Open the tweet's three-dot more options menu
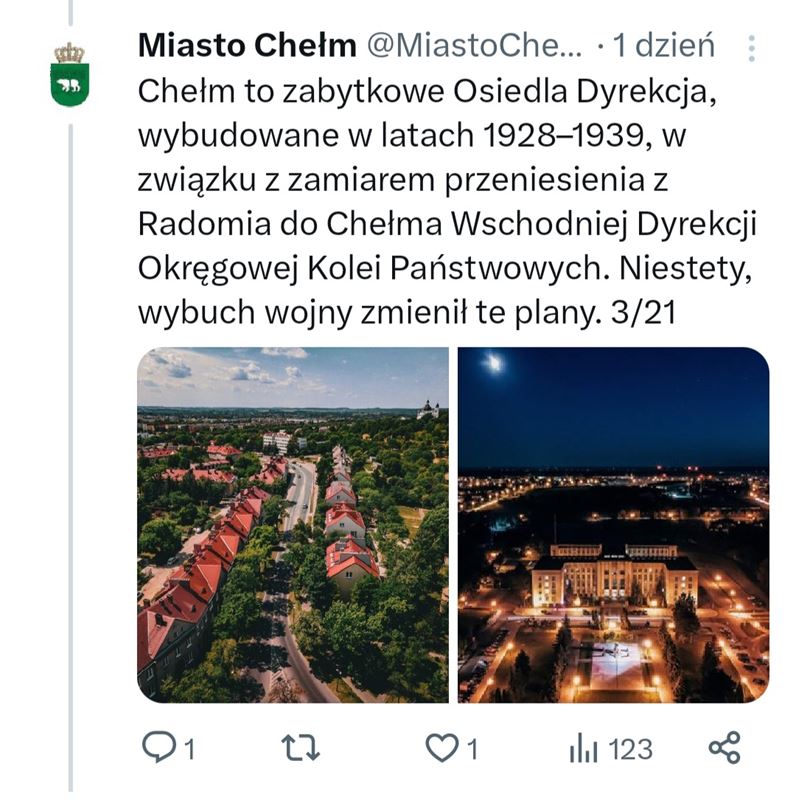The width and height of the screenshot is (796, 800). (x=752, y=47)
